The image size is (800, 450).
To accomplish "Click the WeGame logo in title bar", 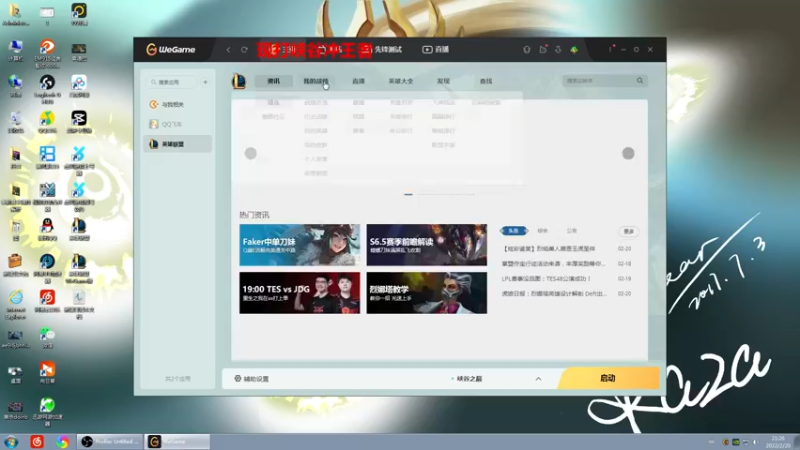I will [171, 49].
